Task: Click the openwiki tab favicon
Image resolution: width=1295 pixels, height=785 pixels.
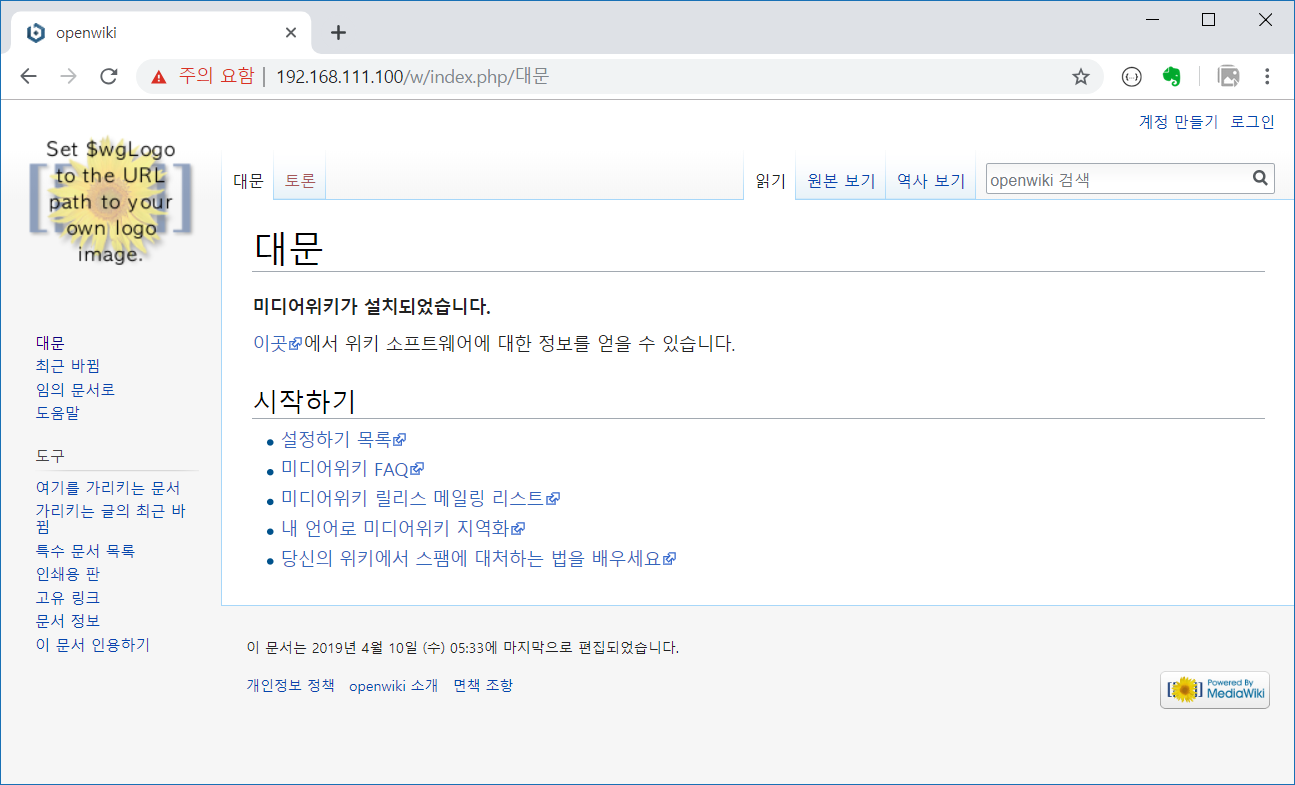Action: (x=36, y=32)
